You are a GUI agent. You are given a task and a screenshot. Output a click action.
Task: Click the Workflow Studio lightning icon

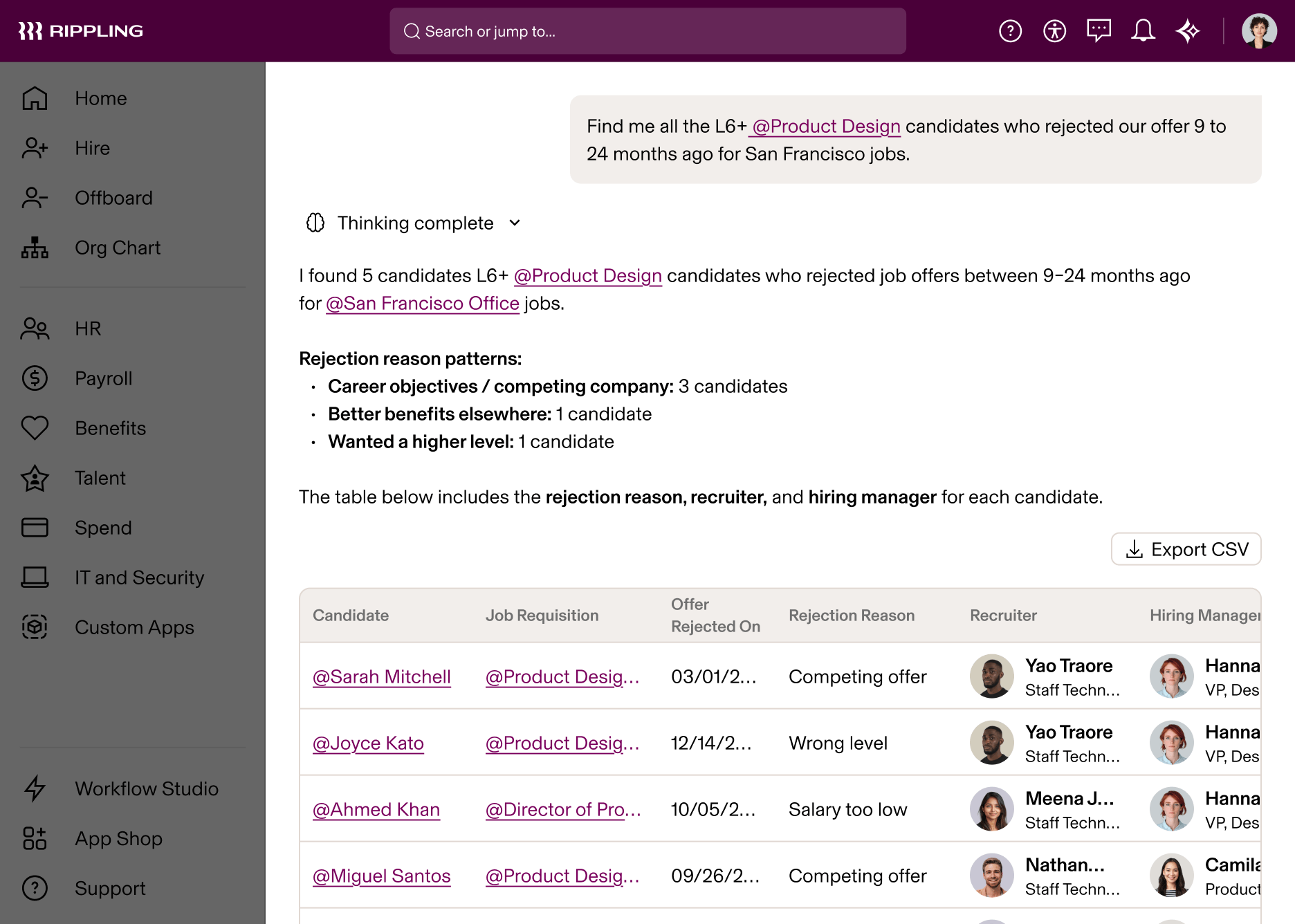click(x=35, y=788)
